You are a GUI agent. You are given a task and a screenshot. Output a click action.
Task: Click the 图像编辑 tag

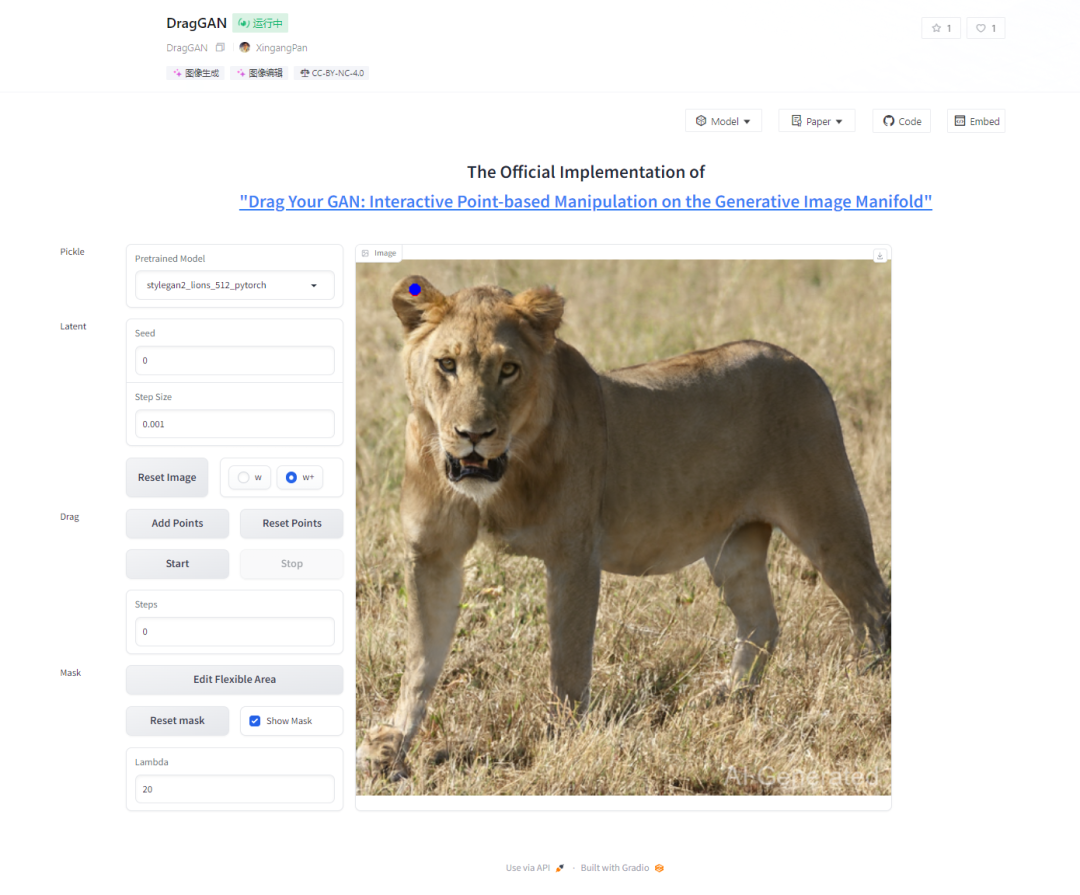click(x=258, y=73)
